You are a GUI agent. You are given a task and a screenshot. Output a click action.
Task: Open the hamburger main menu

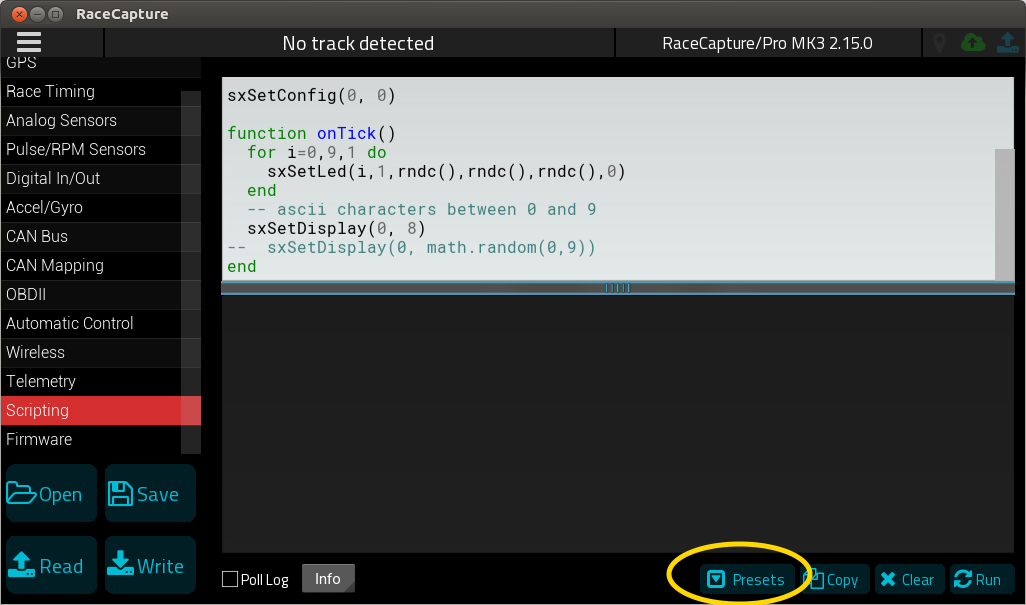[x=29, y=43]
